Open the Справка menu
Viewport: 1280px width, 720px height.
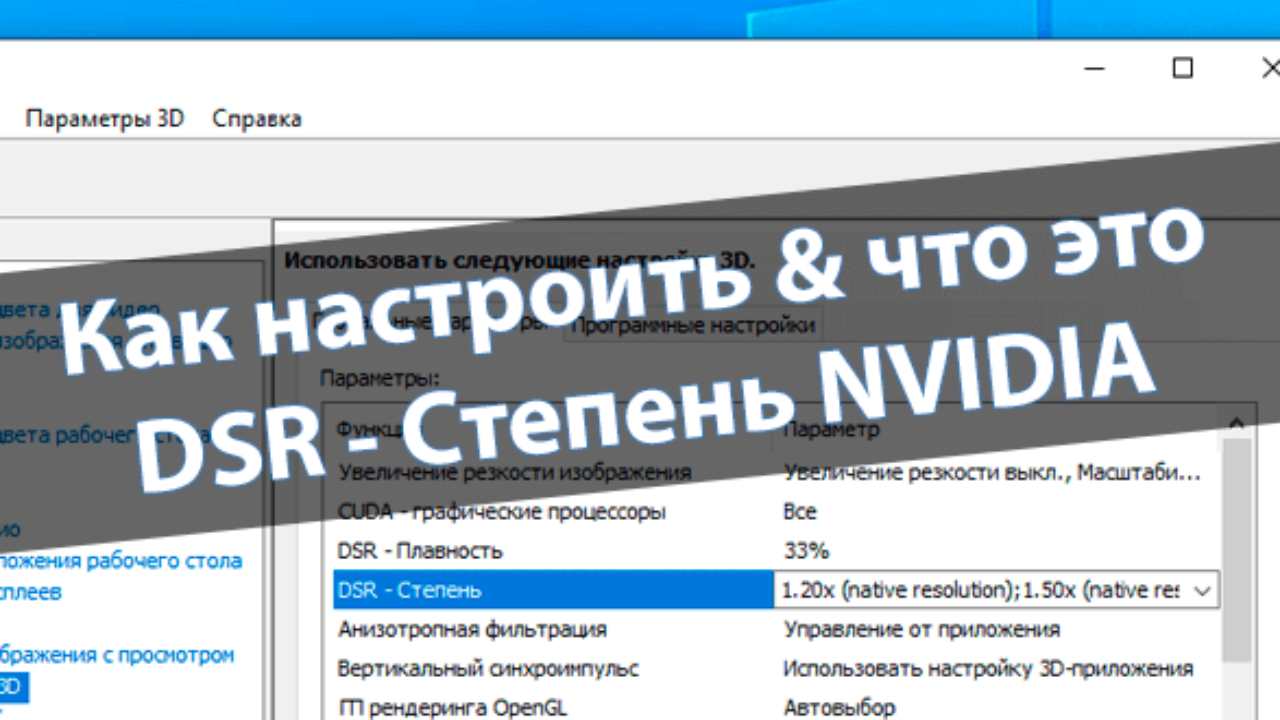(257, 118)
